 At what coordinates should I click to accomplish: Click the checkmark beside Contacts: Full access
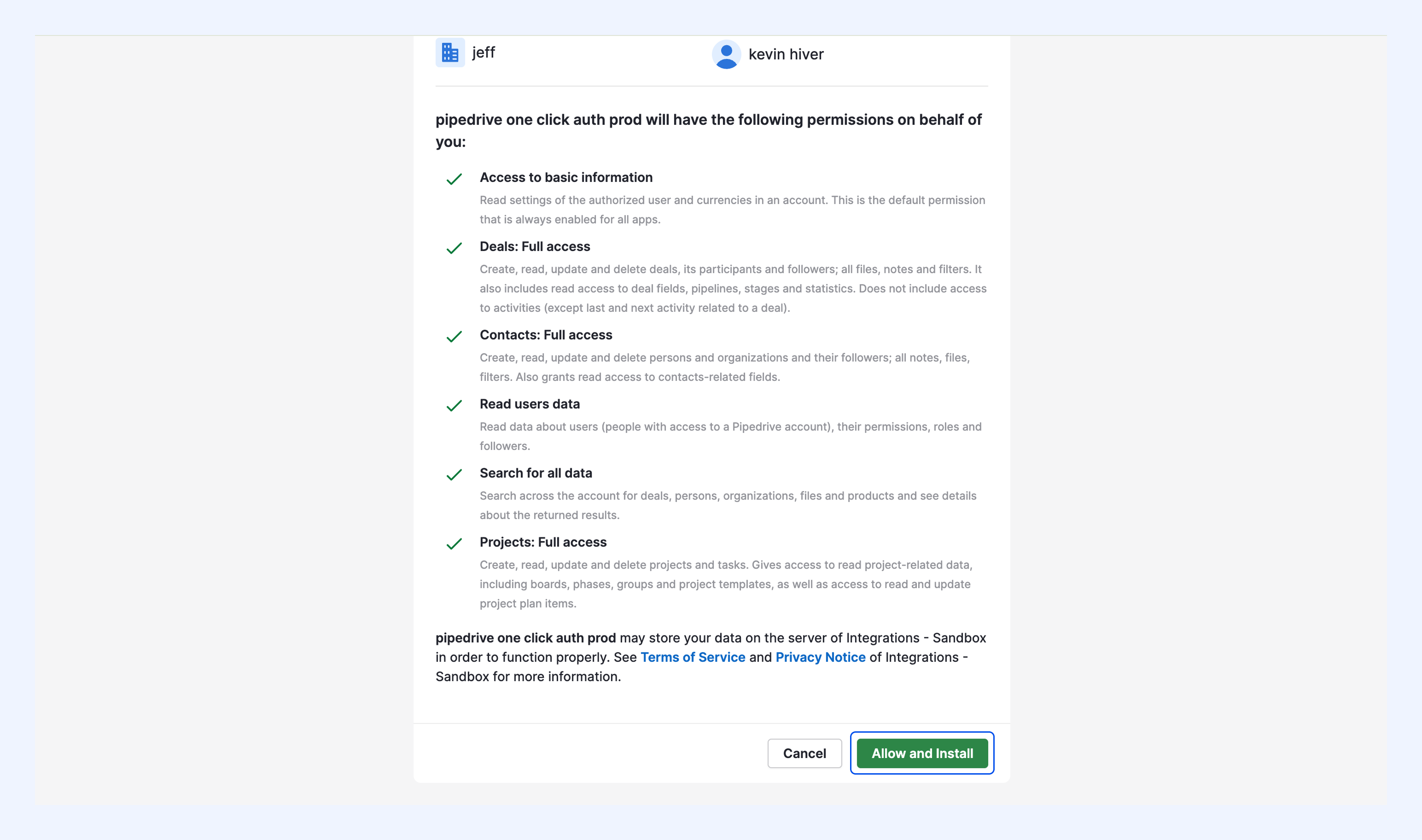455,336
